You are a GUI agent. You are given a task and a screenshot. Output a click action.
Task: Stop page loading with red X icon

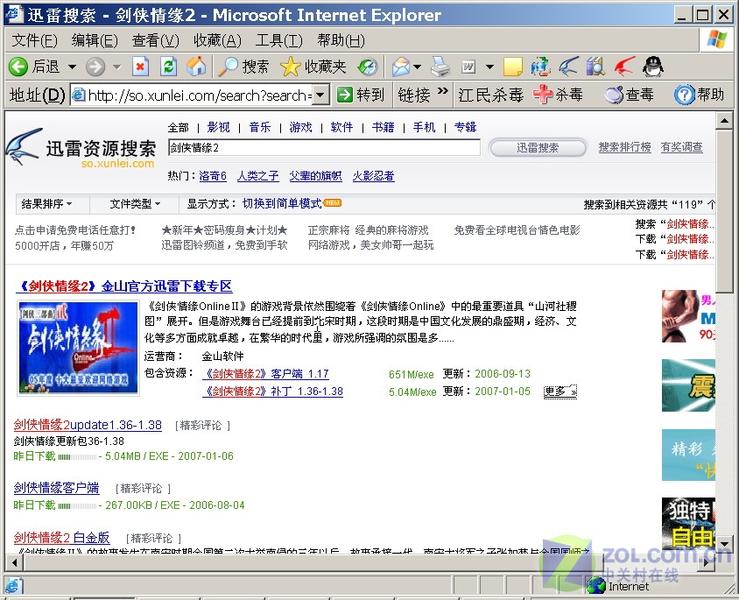[x=140, y=67]
